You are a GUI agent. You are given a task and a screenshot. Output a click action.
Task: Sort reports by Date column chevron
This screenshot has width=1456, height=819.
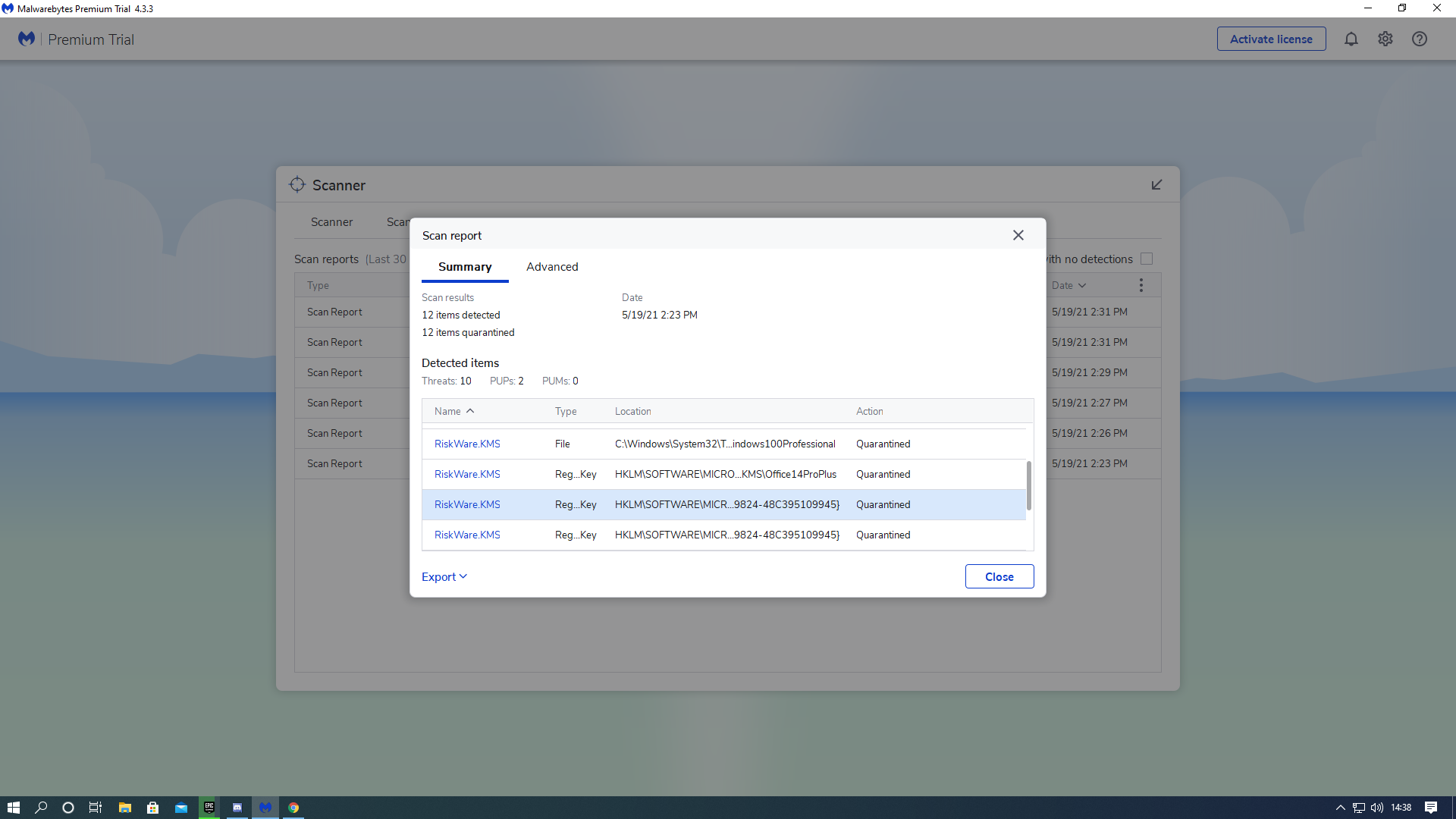tap(1082, 286)
